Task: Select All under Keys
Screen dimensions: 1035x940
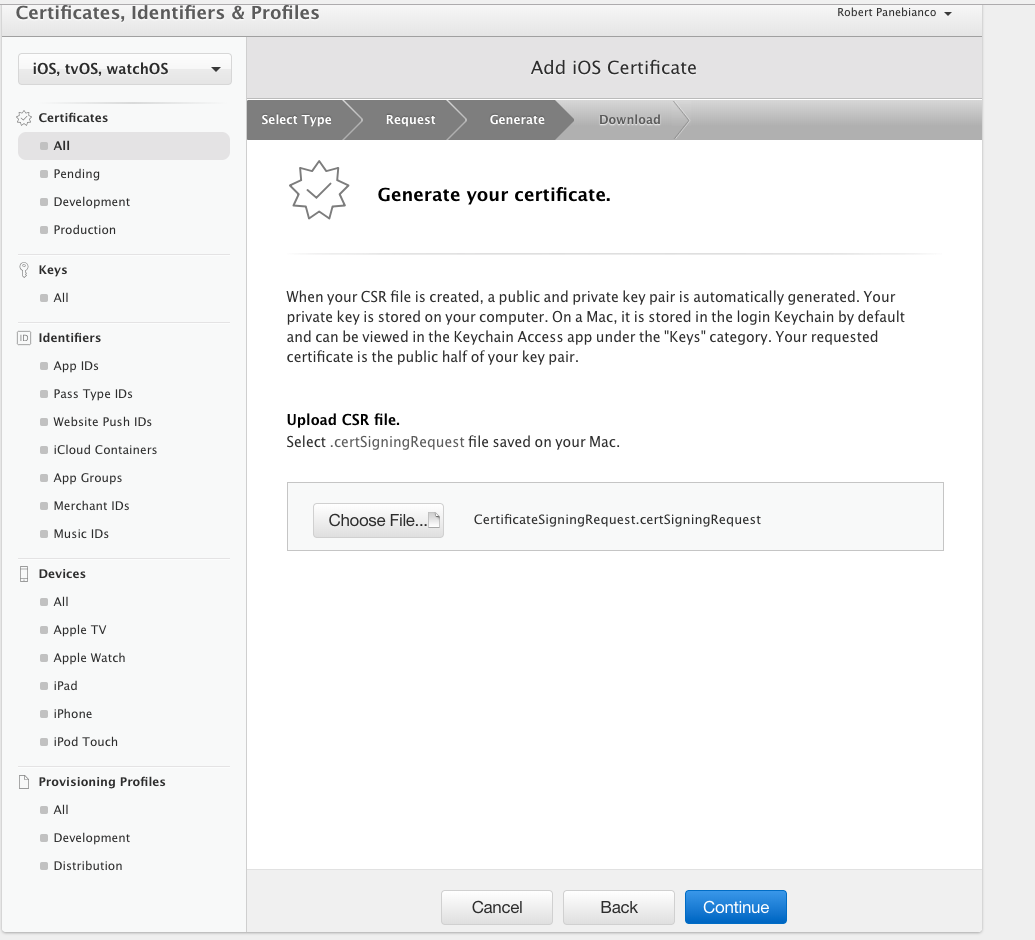Action: 61,298
